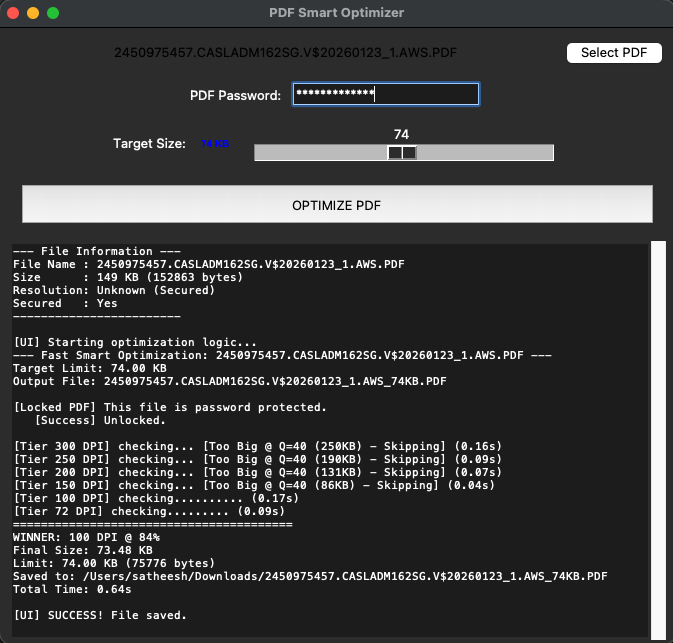Click the '[Tier 100 DPI]' log line

156,498
